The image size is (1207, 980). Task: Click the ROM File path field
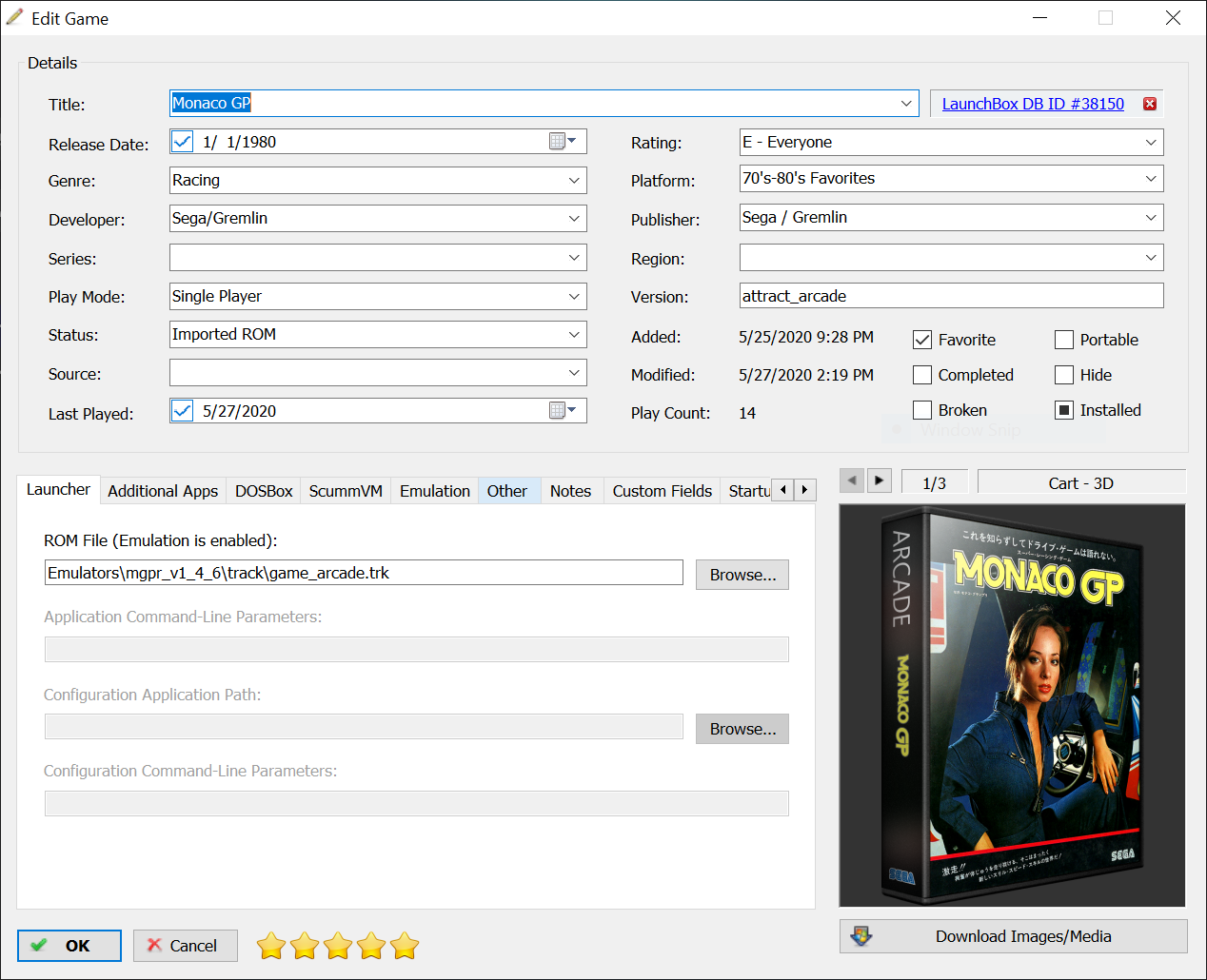point(364,573)
